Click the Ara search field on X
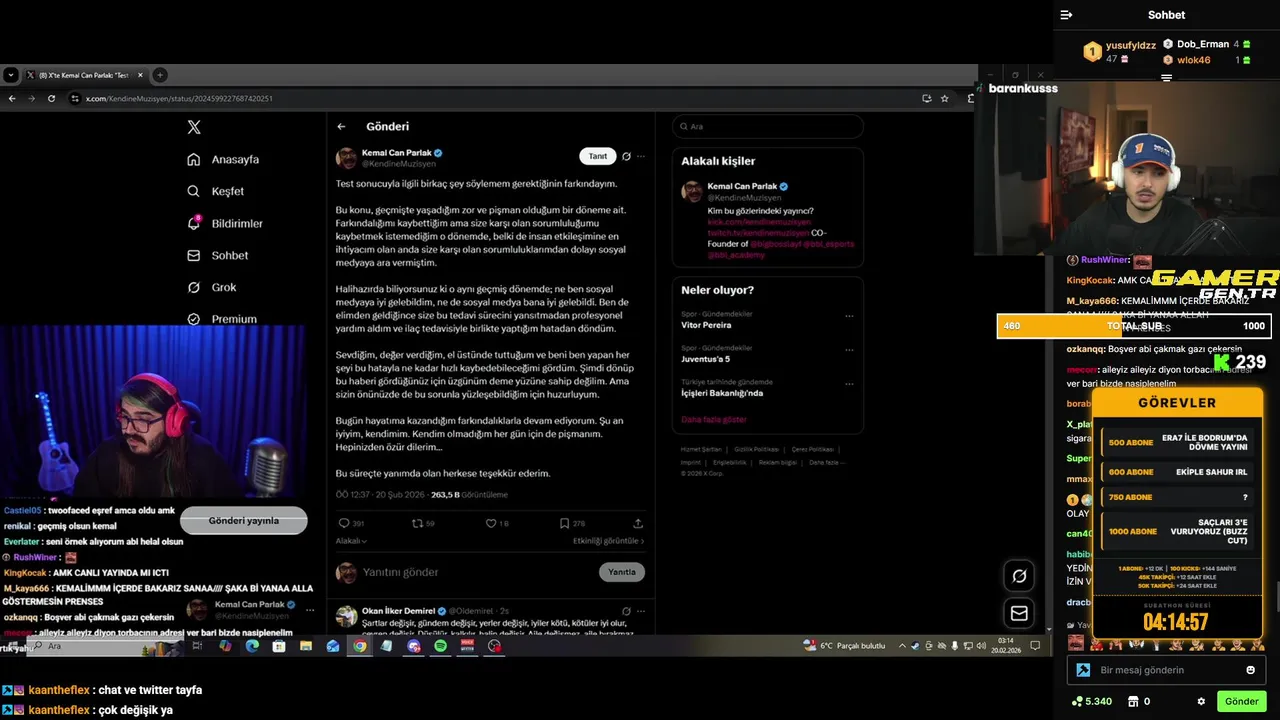 [767, 126]
